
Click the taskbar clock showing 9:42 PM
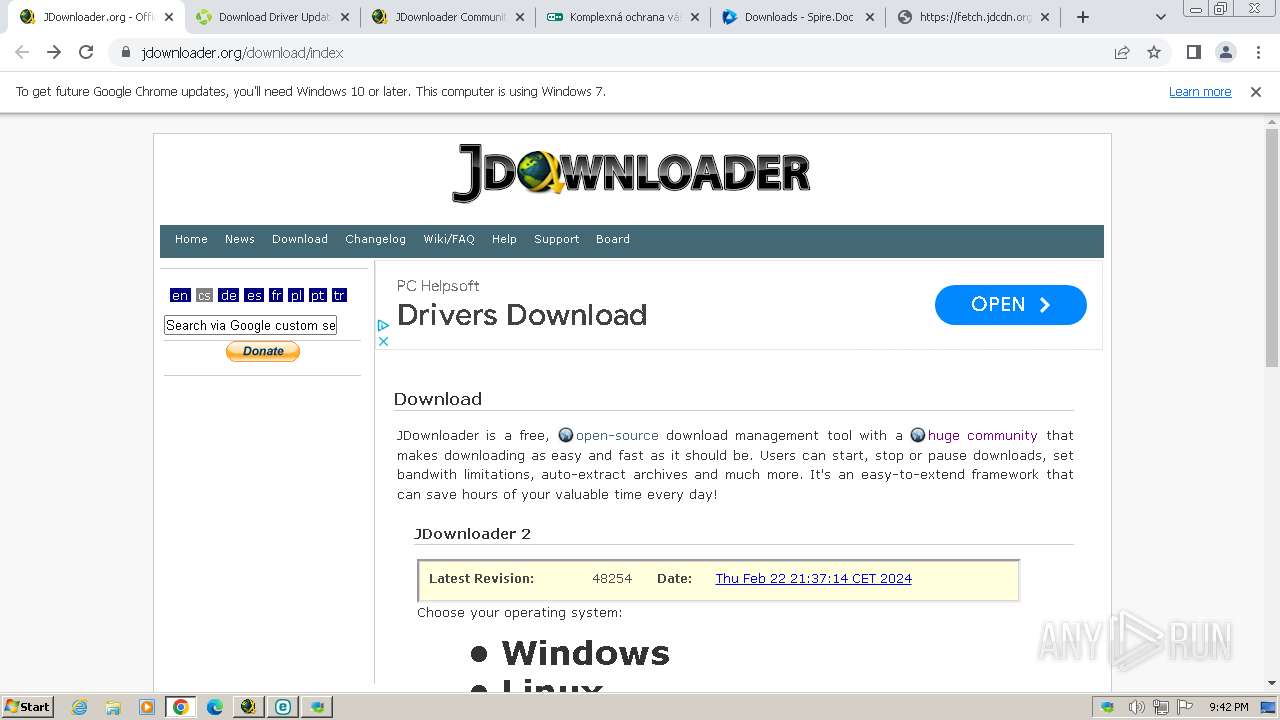coord(1228,707)
